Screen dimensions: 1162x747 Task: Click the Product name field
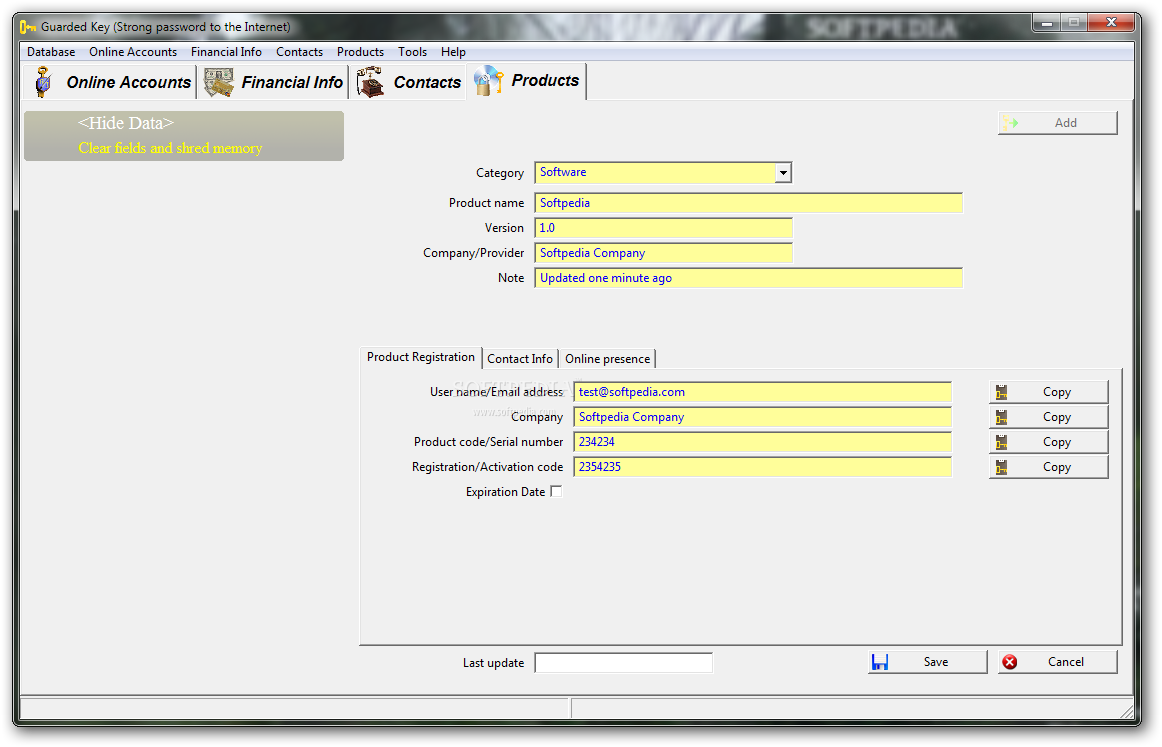coord(748,203)
